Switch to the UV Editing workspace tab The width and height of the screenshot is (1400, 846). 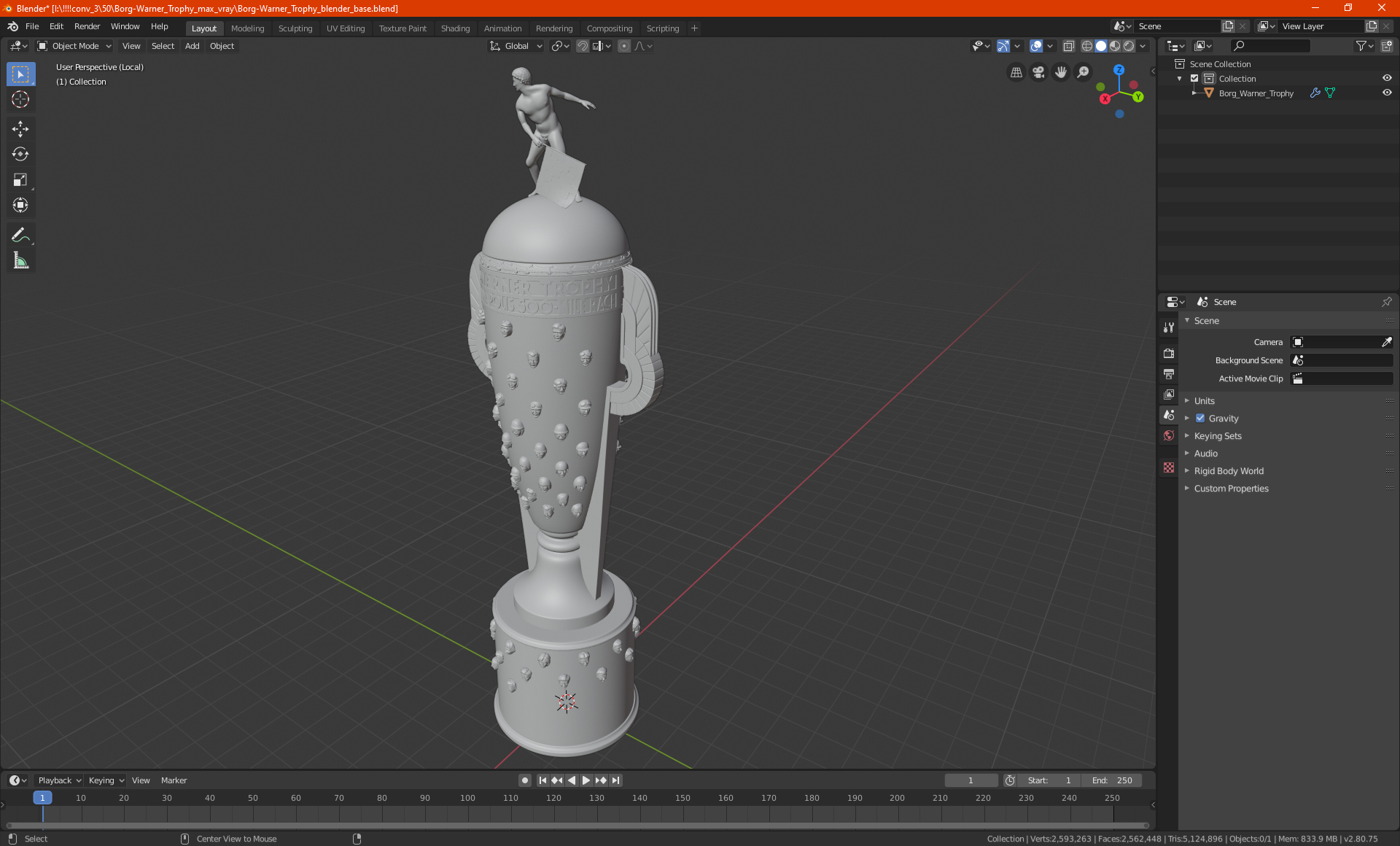[346, 28]
